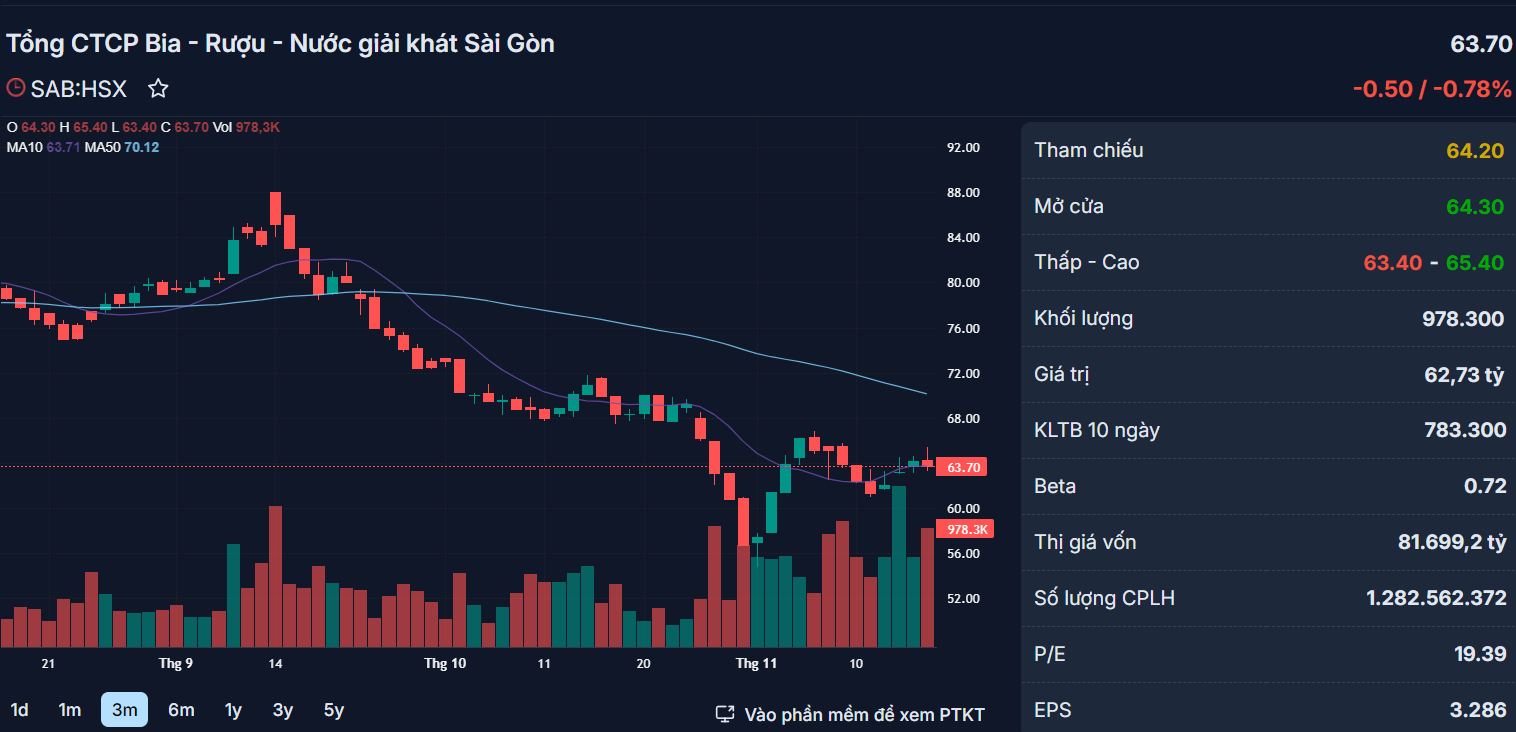Click the Thg 11 date marker
The image size is (1516, 732).
(x=756, y=663)
